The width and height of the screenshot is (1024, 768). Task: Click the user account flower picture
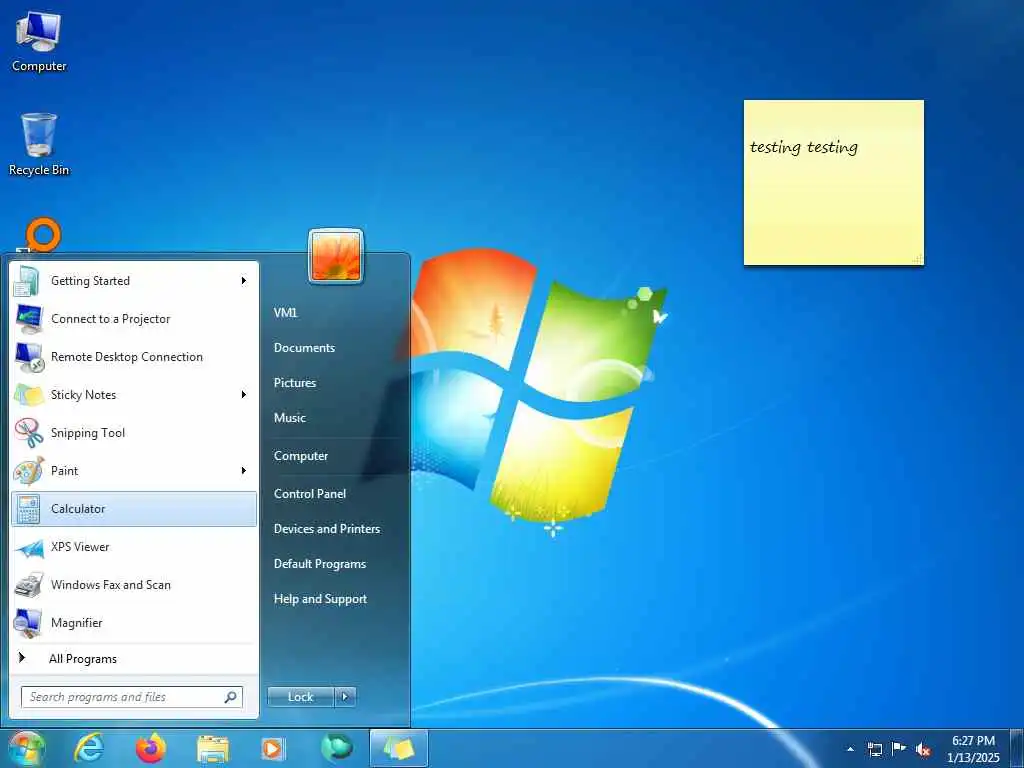(336, 256)
